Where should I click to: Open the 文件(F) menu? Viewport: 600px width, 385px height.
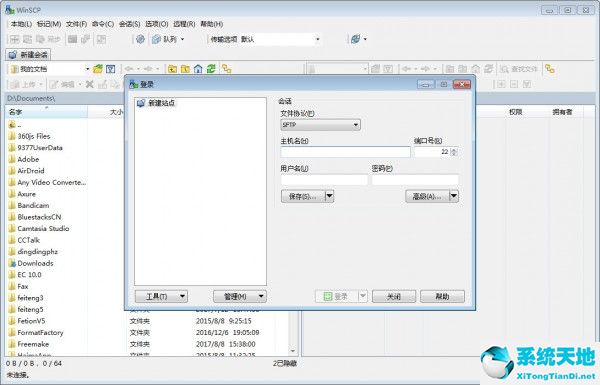77,24
